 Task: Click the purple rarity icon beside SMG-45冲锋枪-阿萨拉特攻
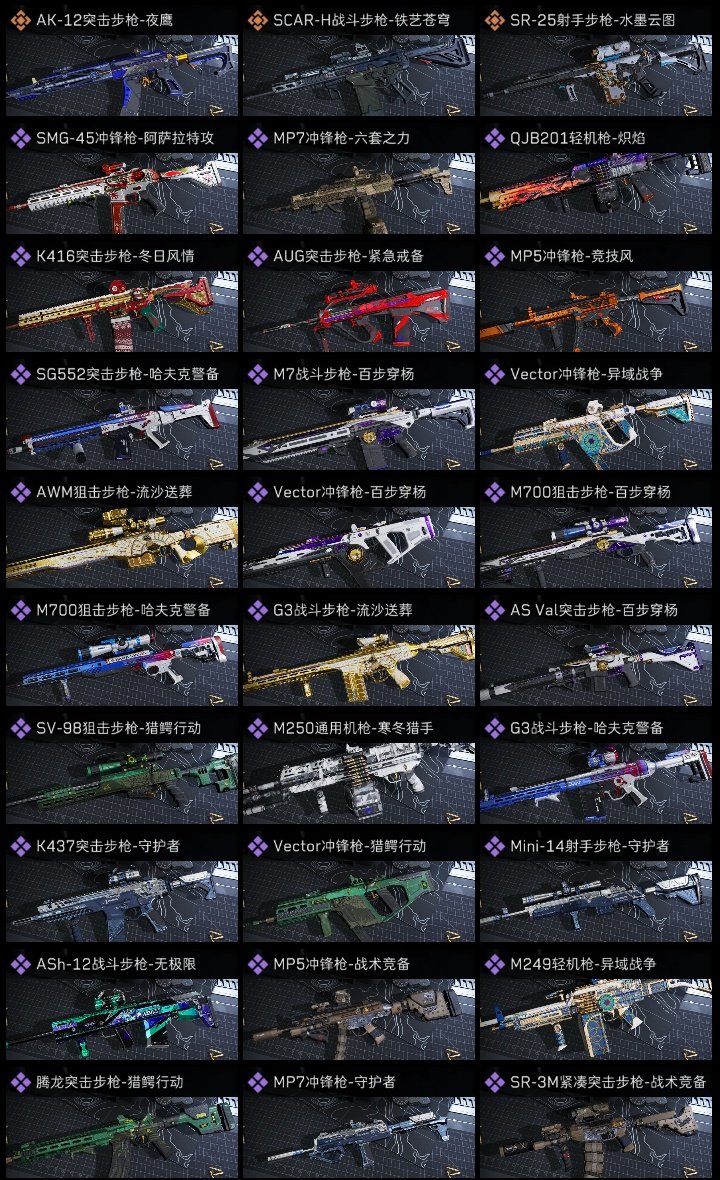20,138
